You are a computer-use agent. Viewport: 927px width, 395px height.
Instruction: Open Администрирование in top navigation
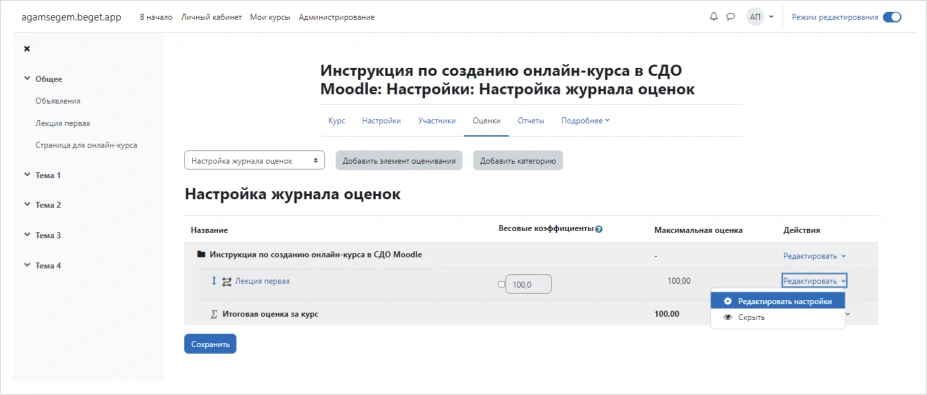[x=336, y=17]
